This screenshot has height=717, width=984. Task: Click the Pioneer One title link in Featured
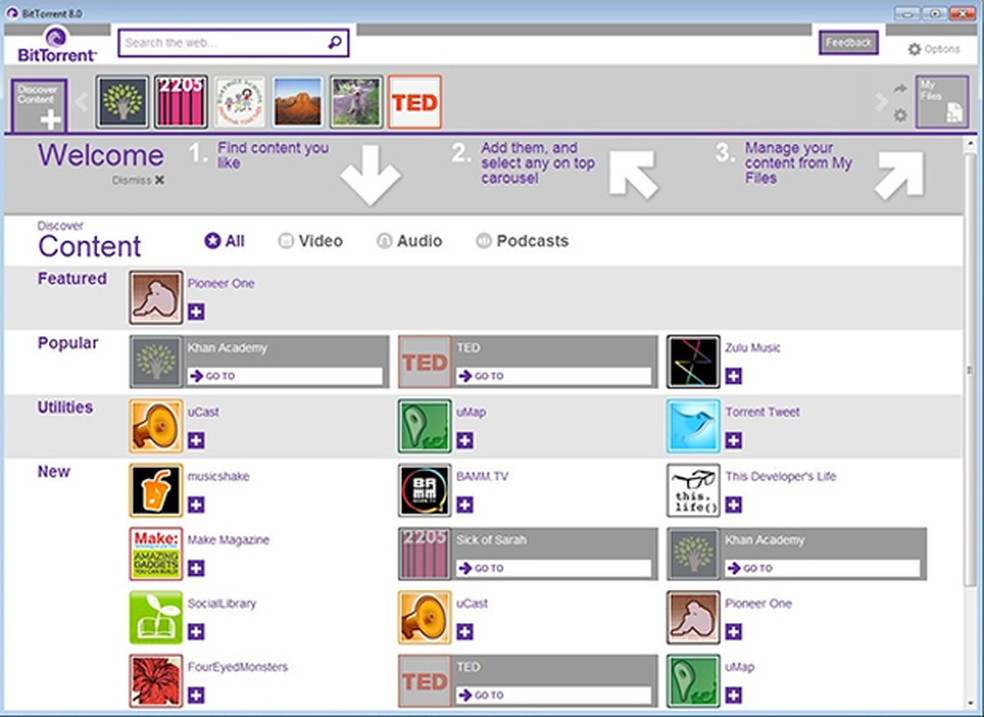tap(221, 284)
